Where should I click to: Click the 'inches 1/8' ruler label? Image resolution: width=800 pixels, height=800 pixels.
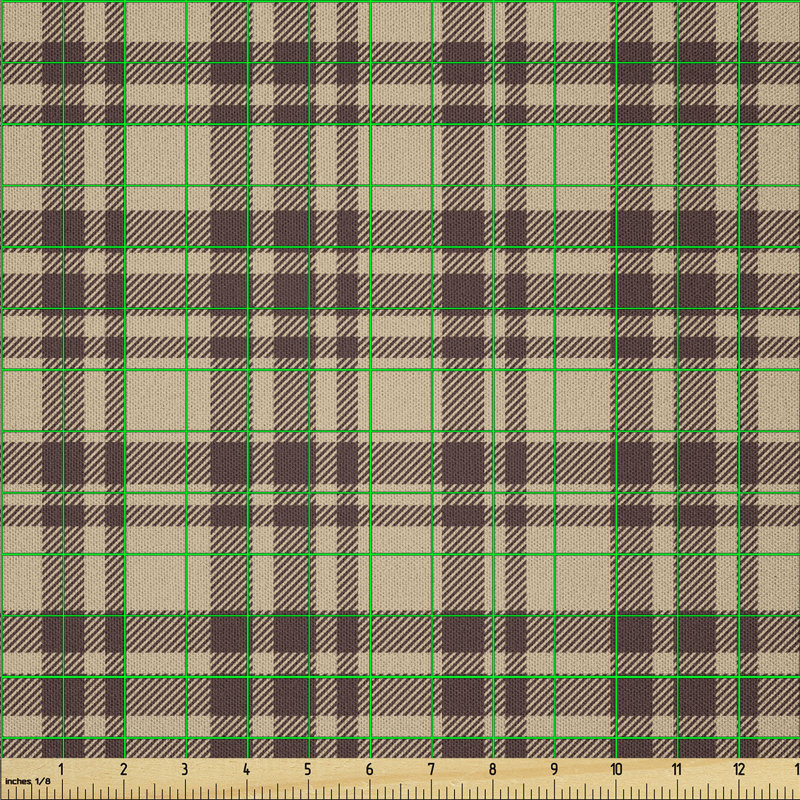[28, 782]
